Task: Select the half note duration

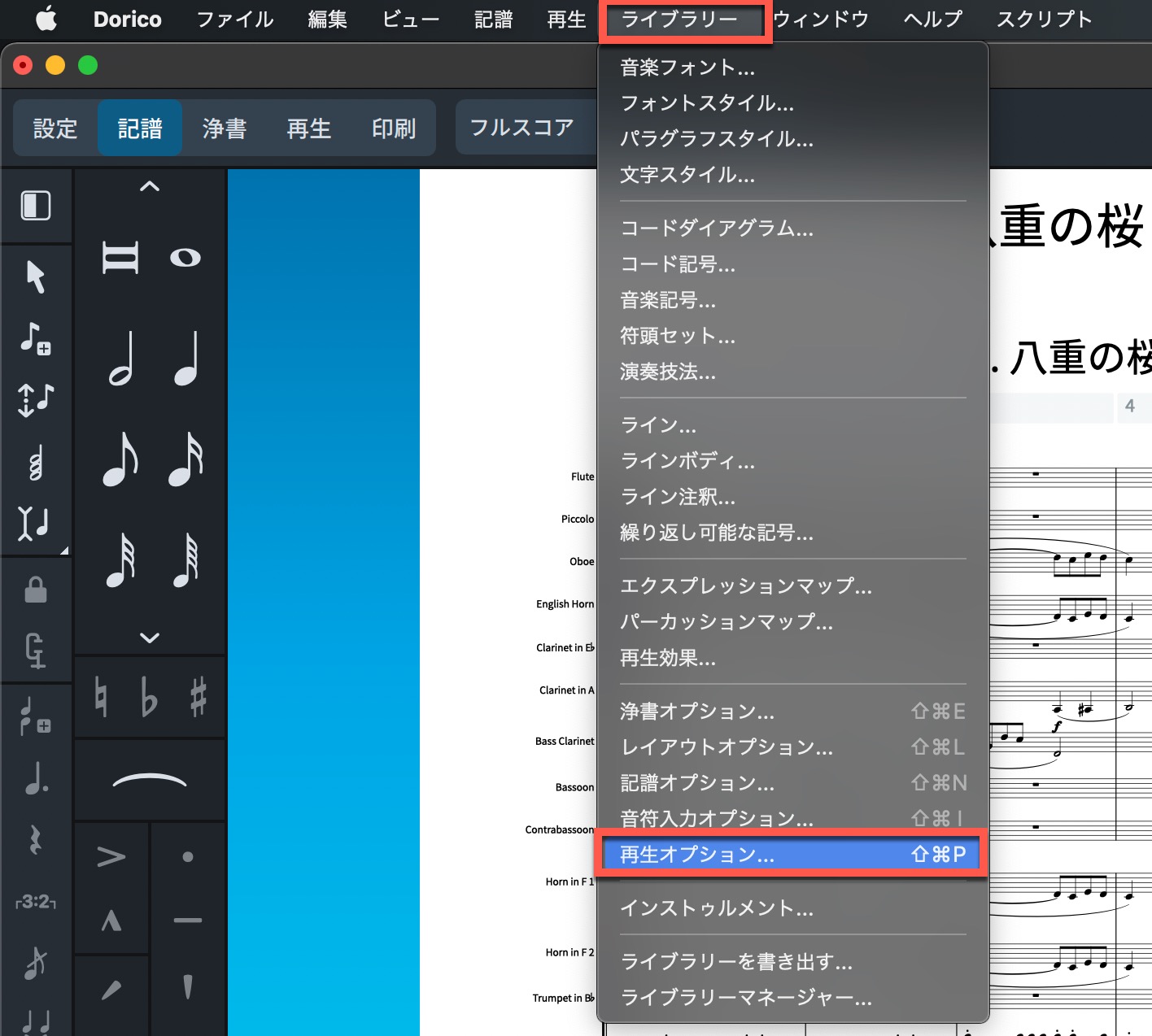Action: (x=120, y=358)
